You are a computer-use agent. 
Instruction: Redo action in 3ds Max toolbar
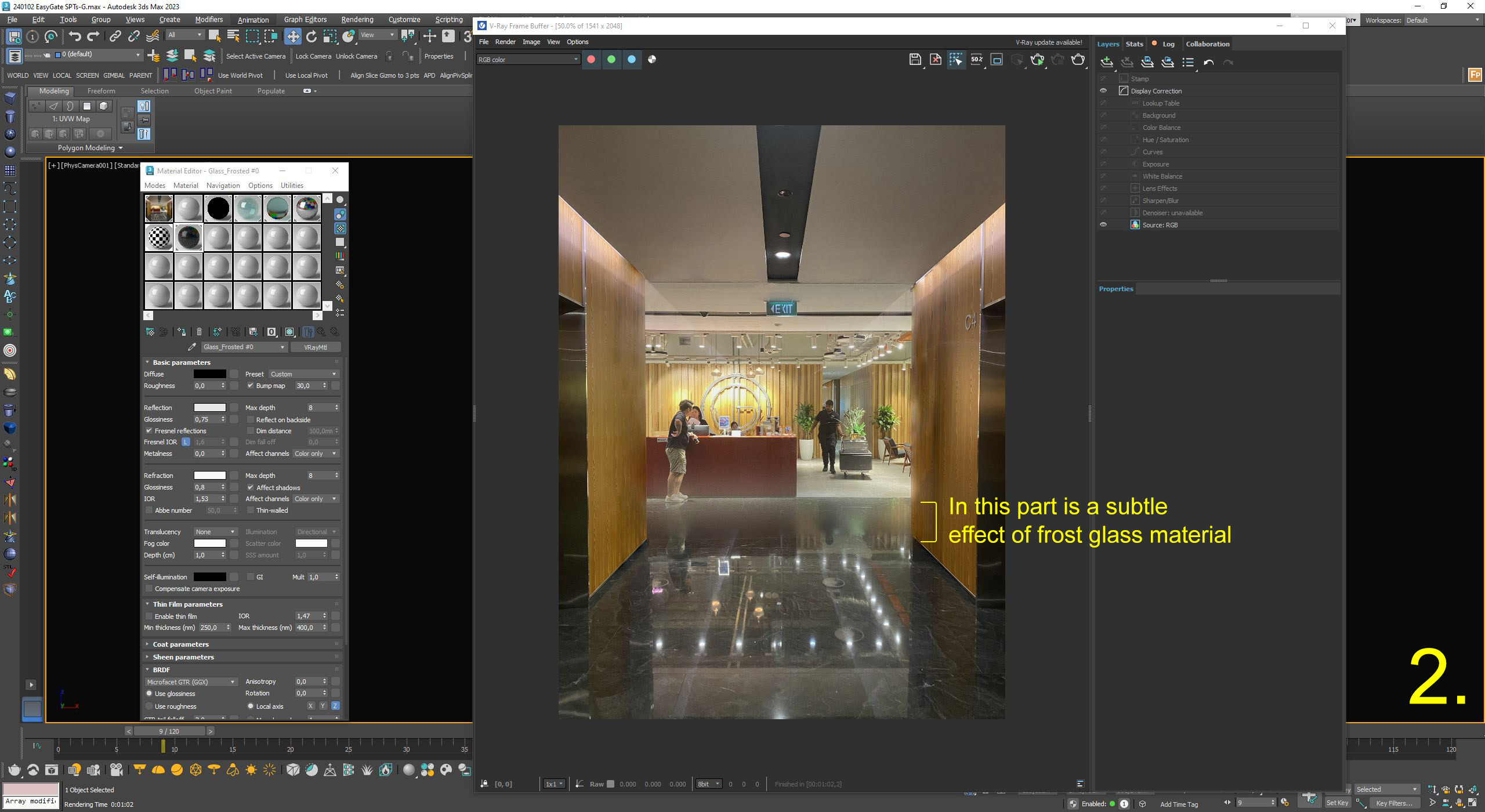coord(93,36)
